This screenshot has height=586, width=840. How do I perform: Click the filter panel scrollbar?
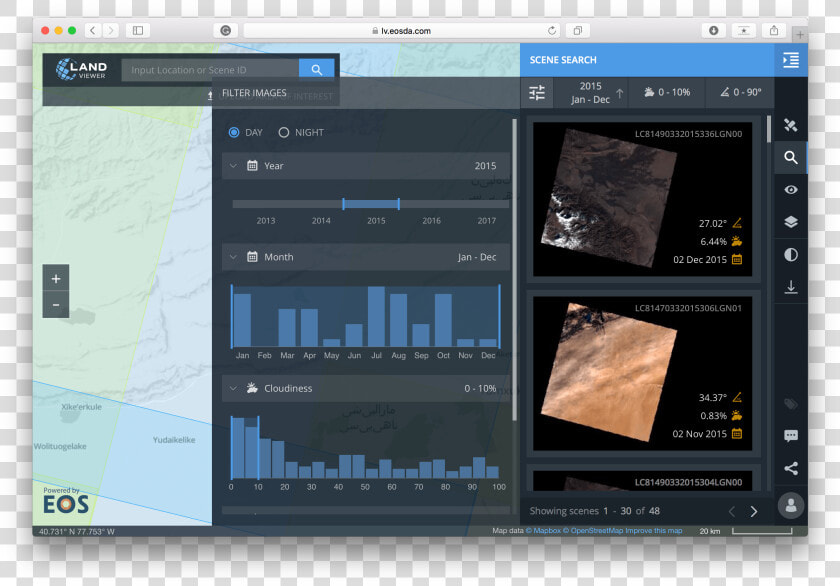pos(514,269)
